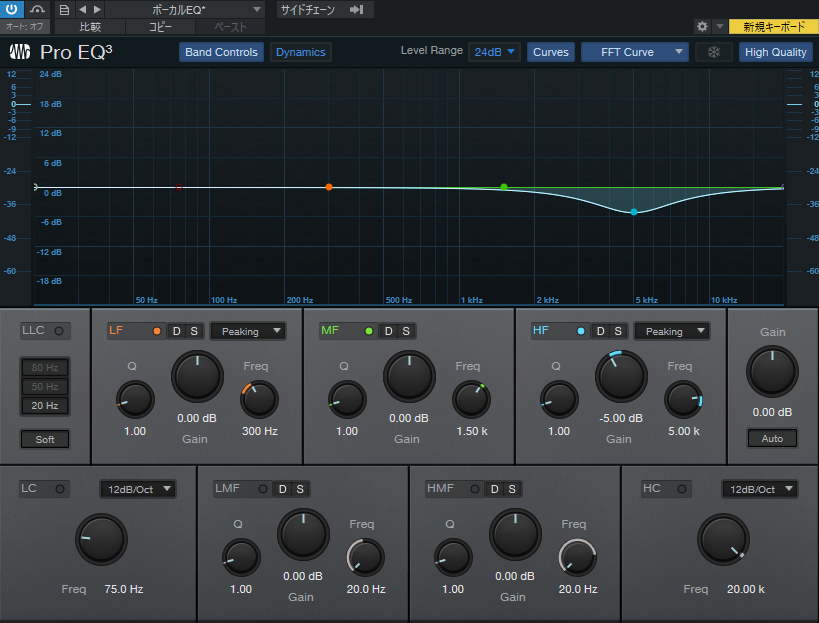819x623 pixels.
Task: Enable the LC low cut filter
Action: 60,489
